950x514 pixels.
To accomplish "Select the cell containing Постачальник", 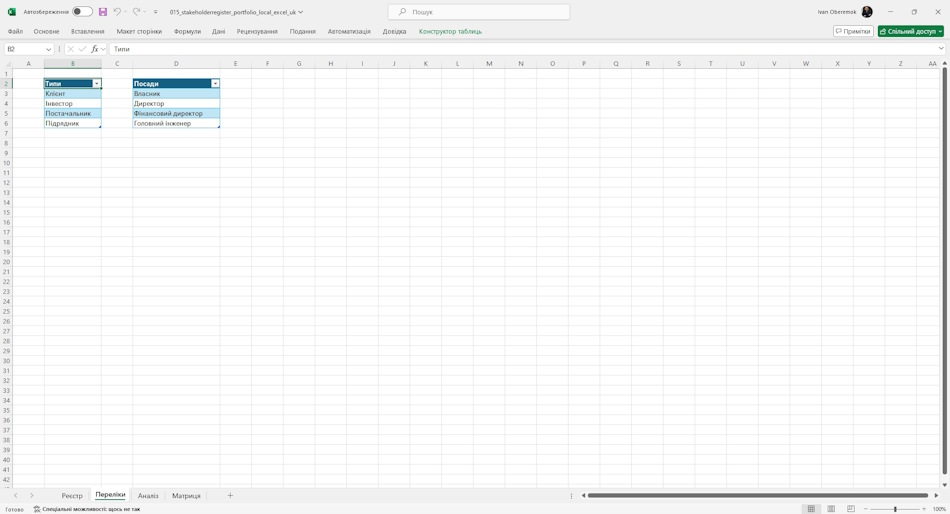I will coord(73,113).
